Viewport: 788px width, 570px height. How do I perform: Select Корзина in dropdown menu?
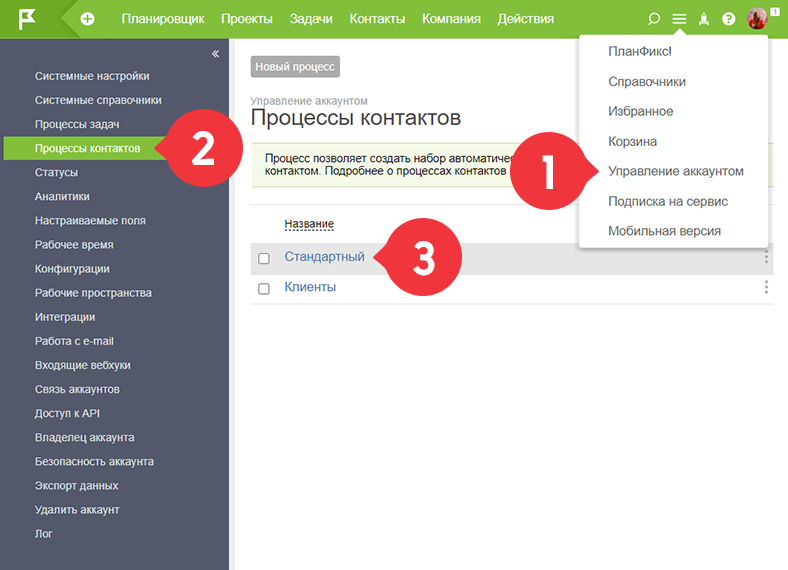click(x=632, y=141)
